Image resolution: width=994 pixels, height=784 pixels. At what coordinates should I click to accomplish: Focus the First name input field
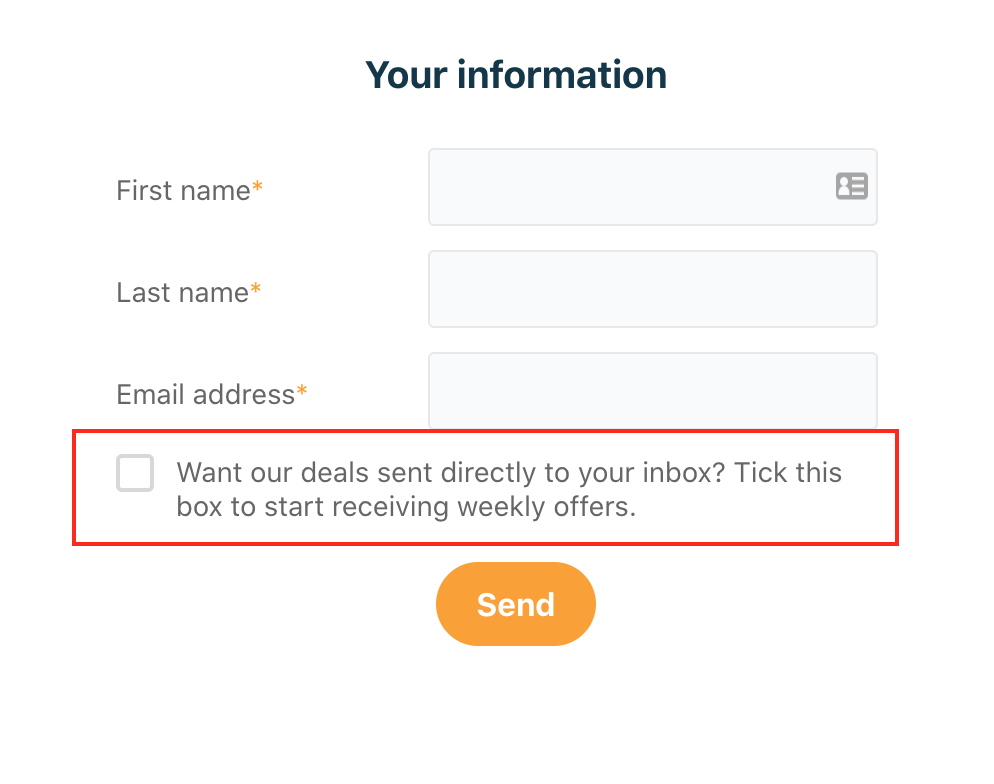click(x=652, y=187)
